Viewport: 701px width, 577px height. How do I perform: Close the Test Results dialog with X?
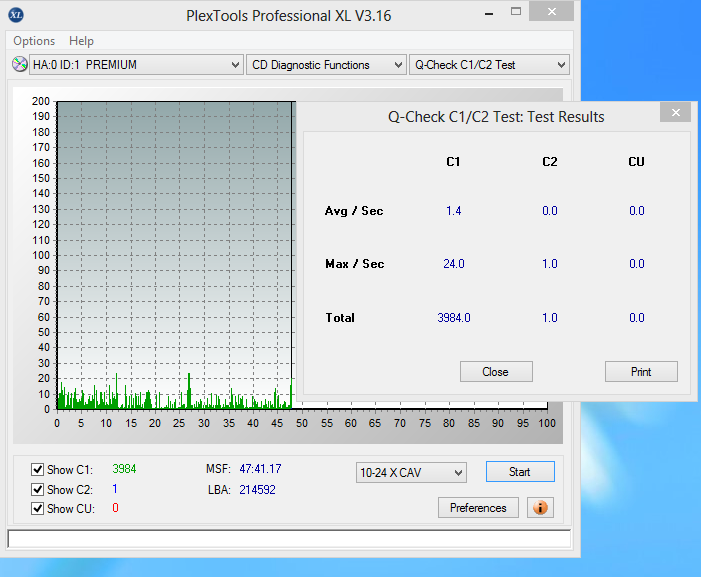676,112
